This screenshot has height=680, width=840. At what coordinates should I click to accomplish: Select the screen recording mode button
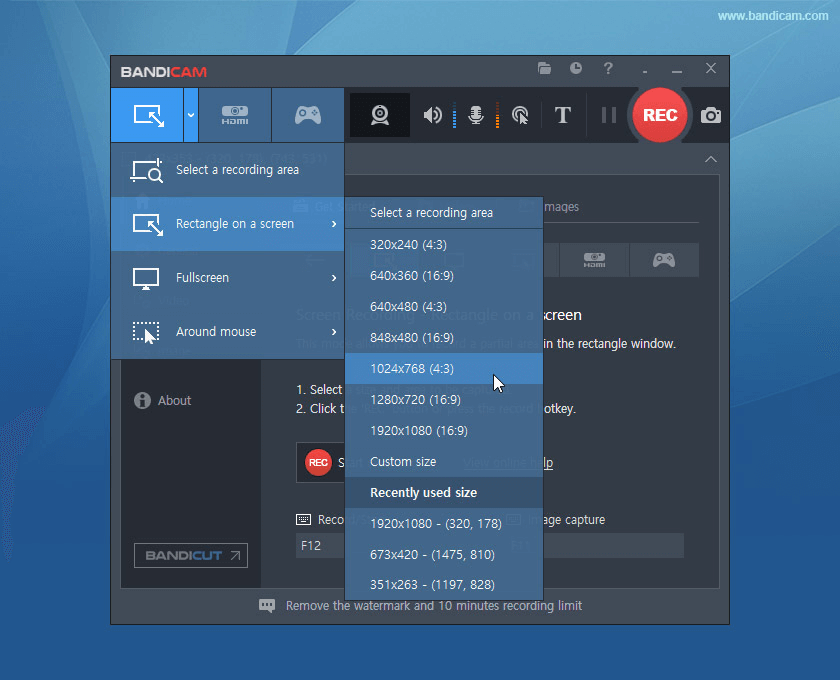(x=147, y=115)
